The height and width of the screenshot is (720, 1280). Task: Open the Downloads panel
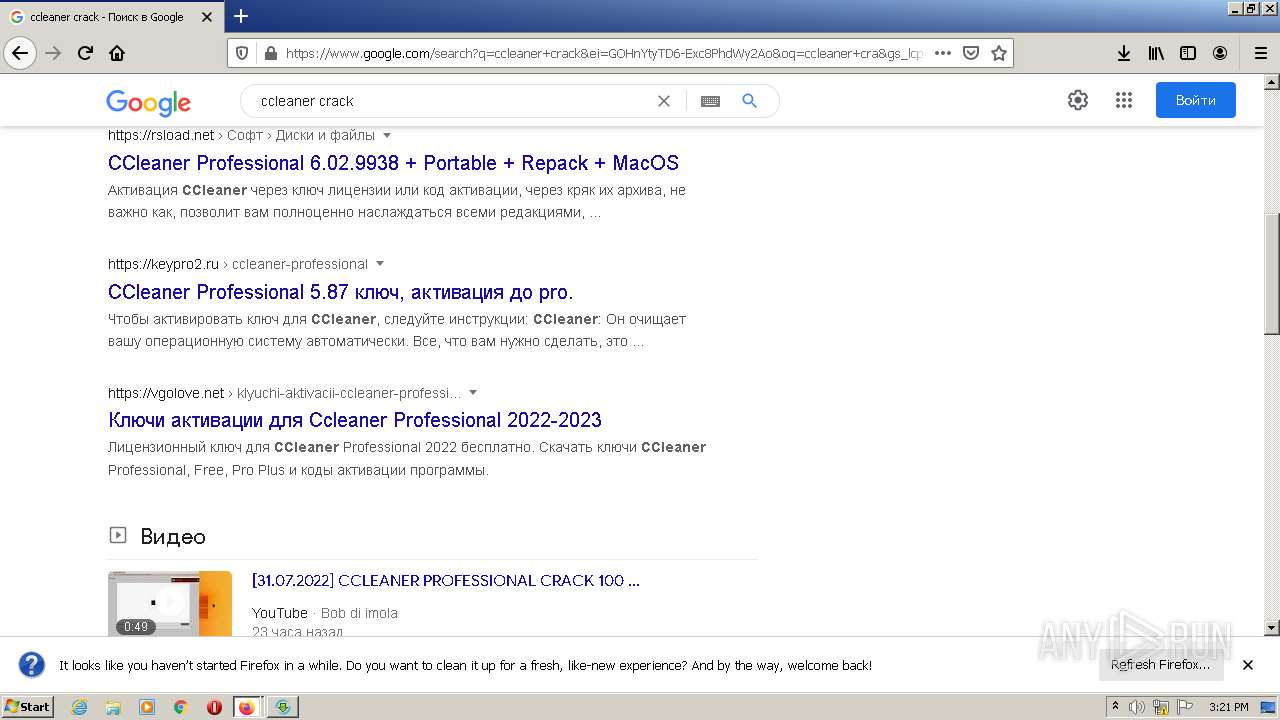pos(1124,53)
